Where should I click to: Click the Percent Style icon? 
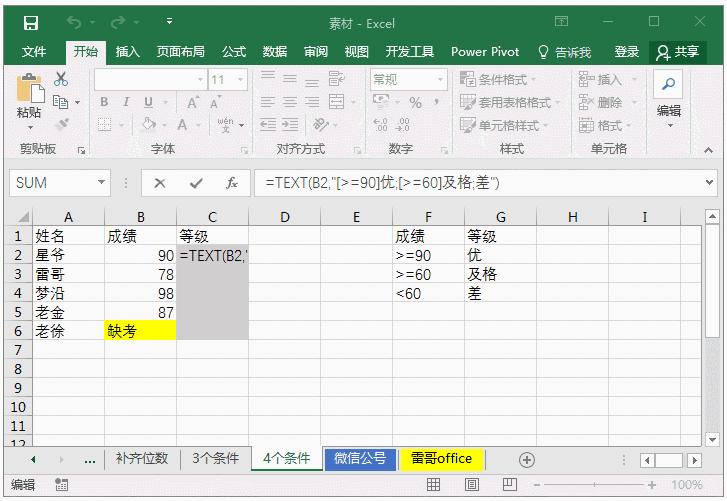tap(415, 102)
